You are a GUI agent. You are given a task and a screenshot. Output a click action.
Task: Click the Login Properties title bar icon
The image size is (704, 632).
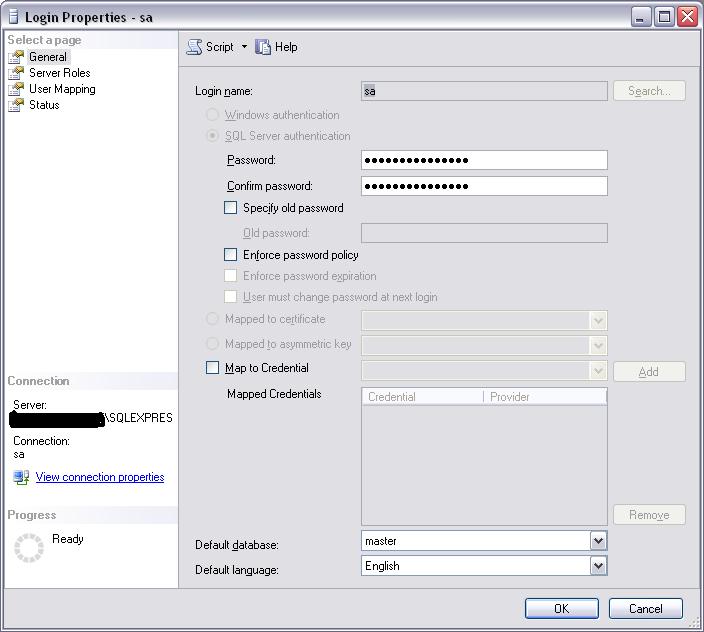tap(14, 17)
